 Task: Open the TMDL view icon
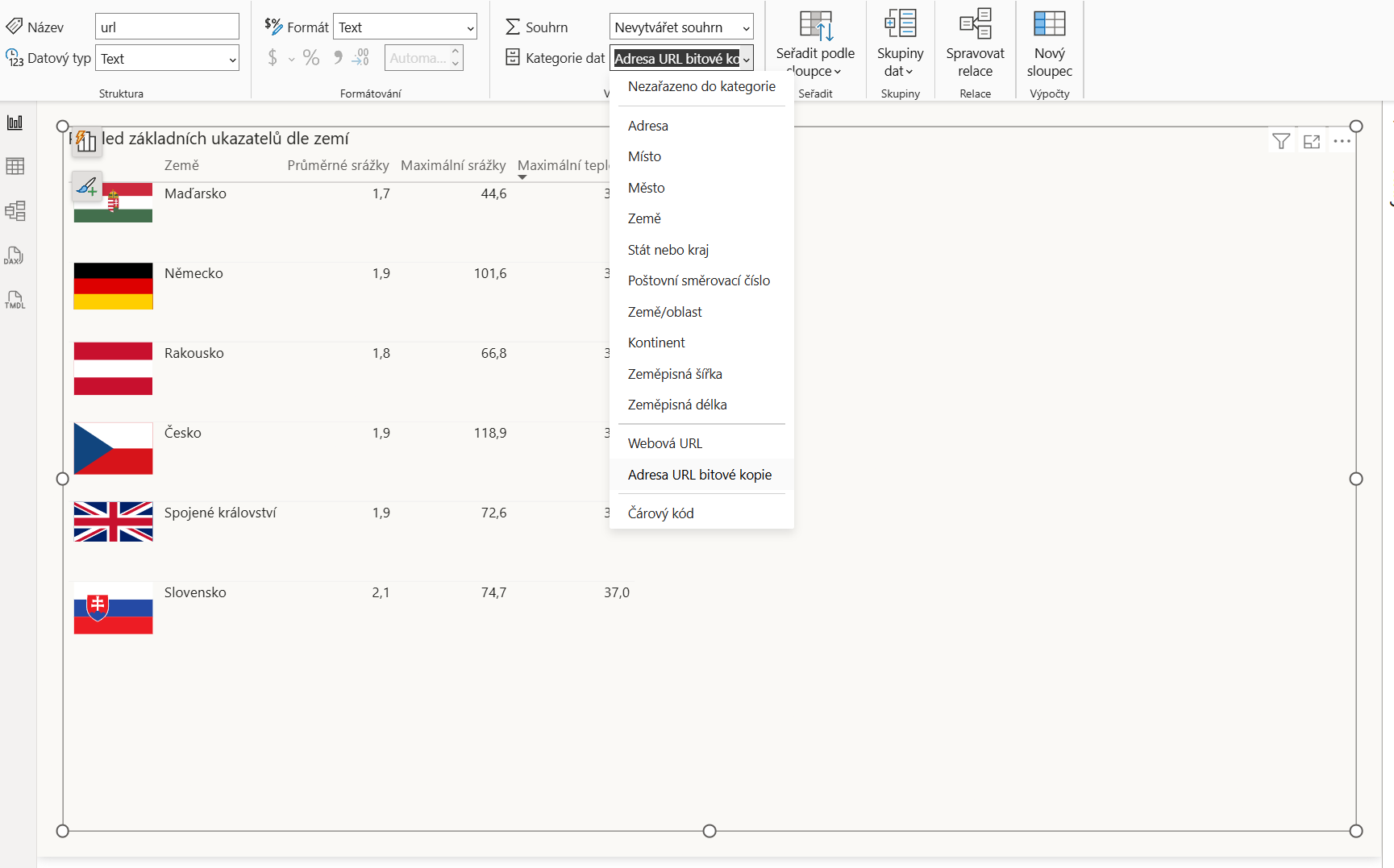(x=15, y=300)
